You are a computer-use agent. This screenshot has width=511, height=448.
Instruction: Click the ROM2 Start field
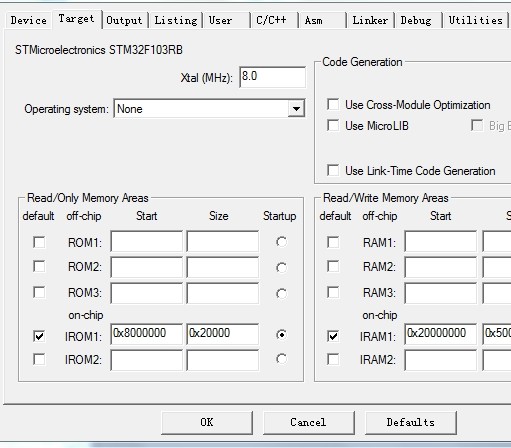pyautogui.click(x=146, y=267)
